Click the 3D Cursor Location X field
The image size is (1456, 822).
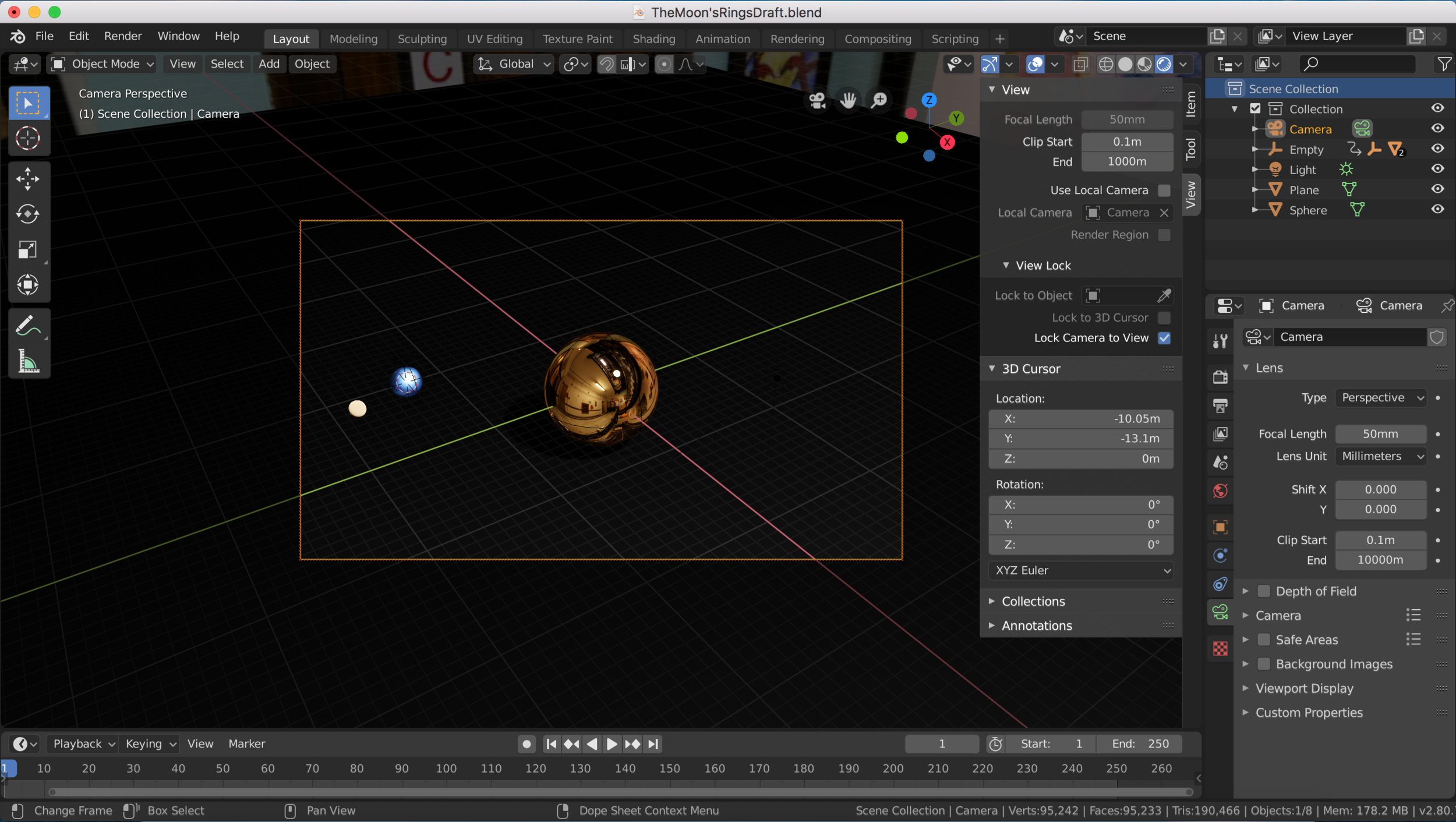point(1080,419)
